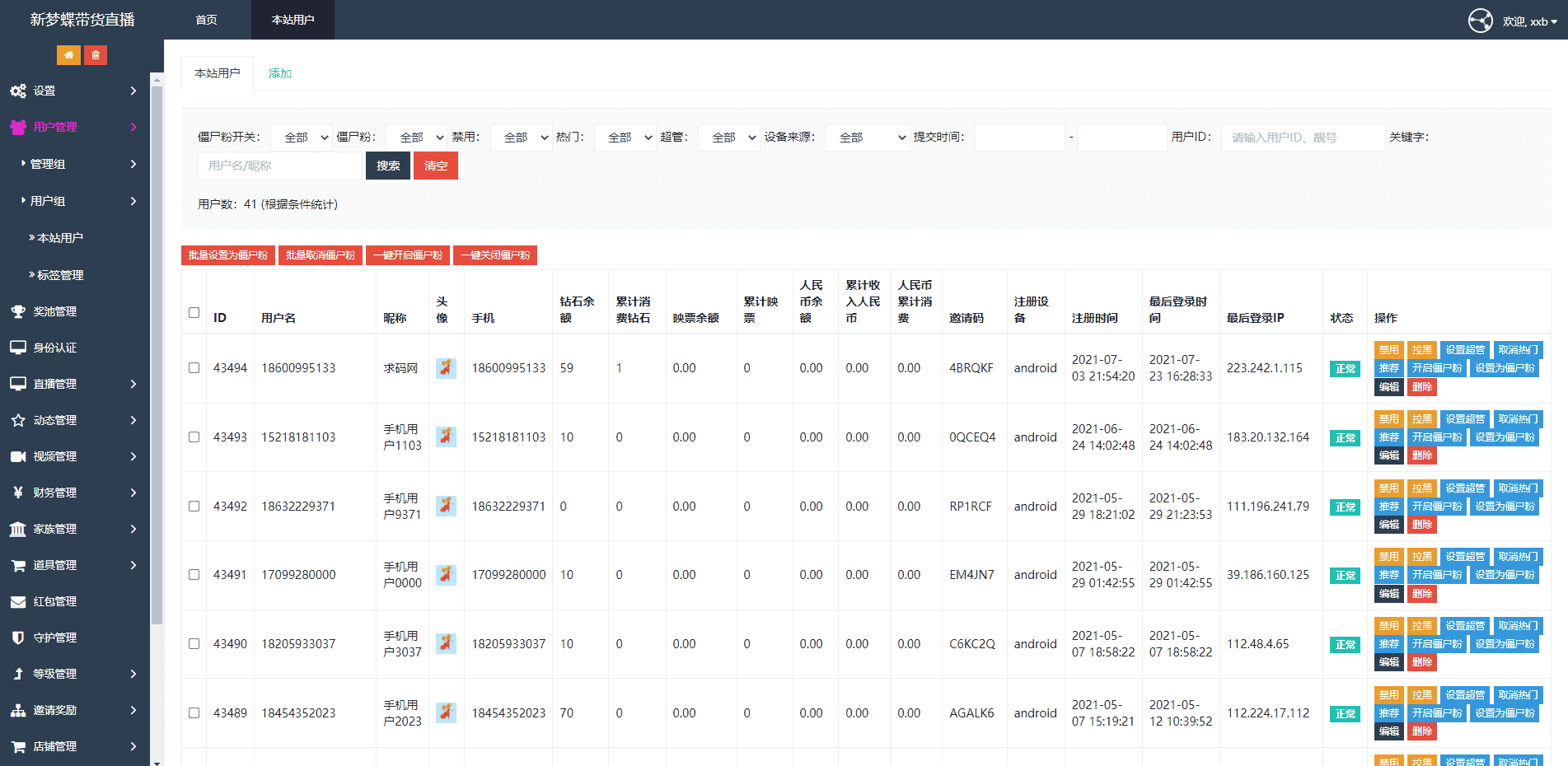Viewport: 1568px width, 766px height.
Task: Click the trophy icon for 奖池管理
Action: pos(17,311)
